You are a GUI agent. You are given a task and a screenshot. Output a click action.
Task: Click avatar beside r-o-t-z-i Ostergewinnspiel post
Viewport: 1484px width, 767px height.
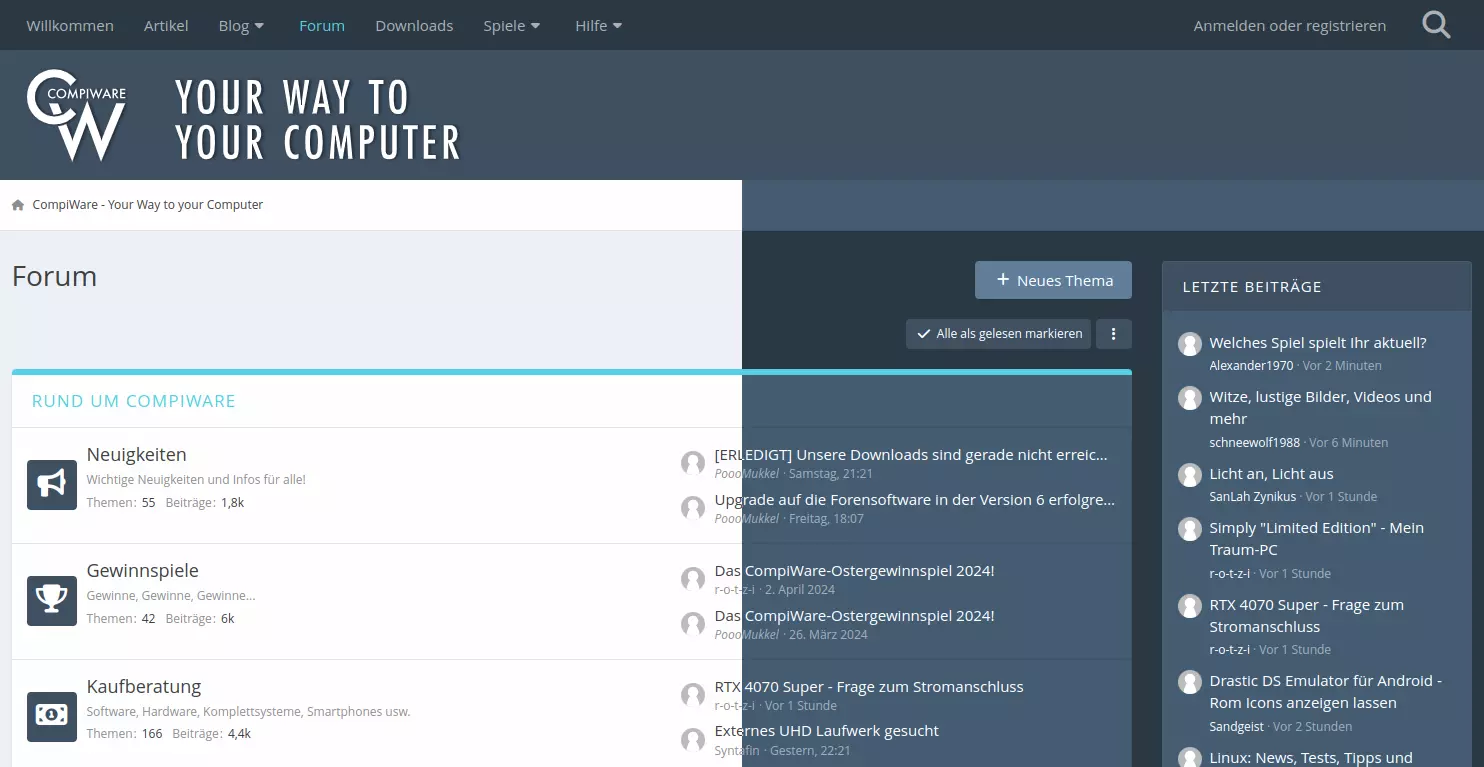pos(693,579)
